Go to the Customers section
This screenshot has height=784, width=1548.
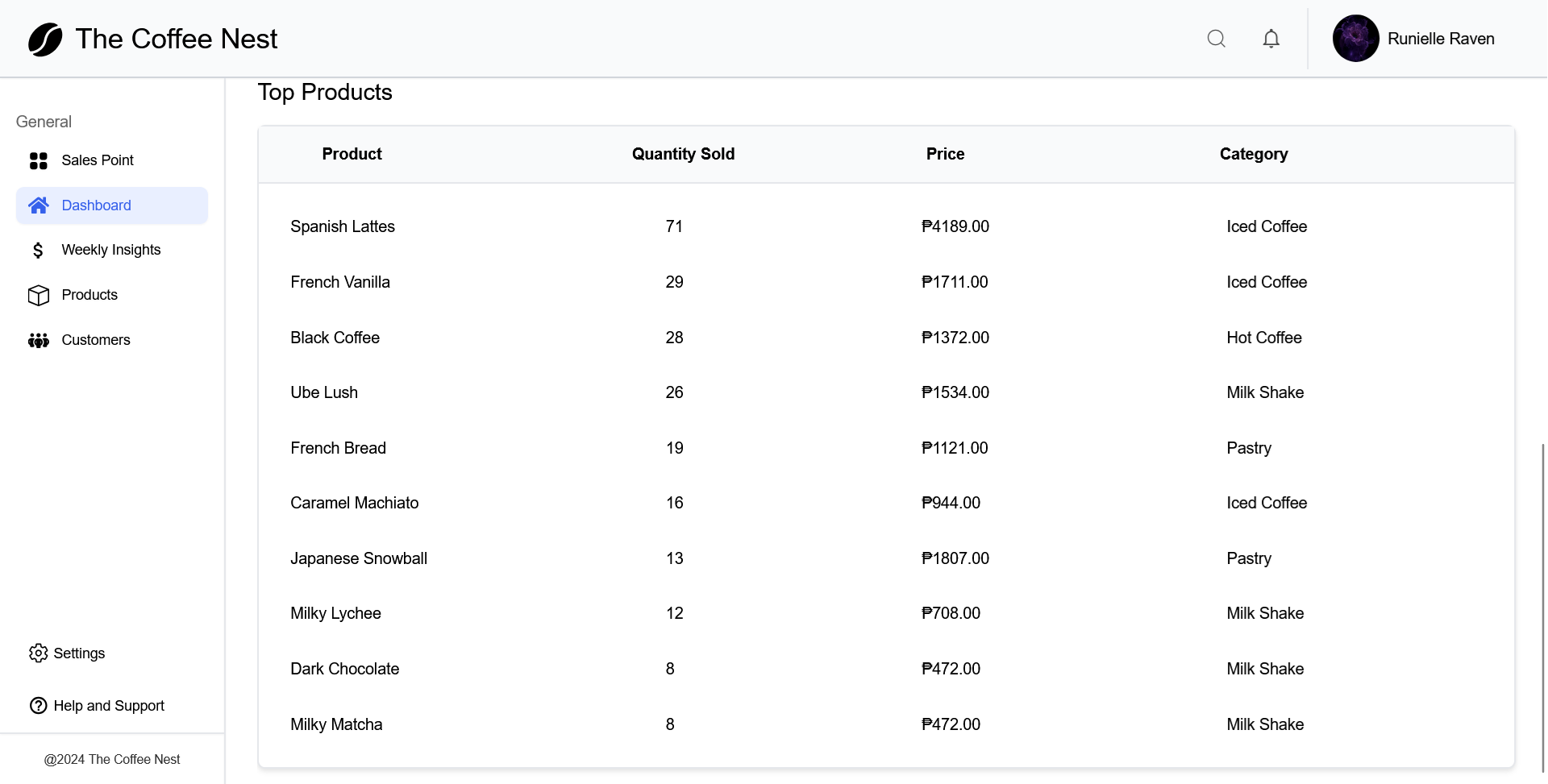(x=96, y=340)
